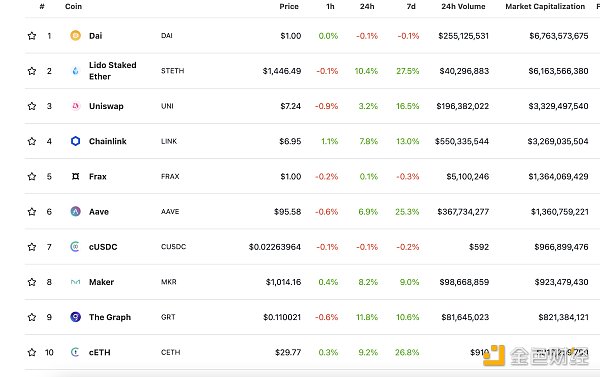Image resolution: width=600 pixels, height=377 pixels.
Task: Click Chainlink's $550,335,544 volume value
Action: point(462,142)
